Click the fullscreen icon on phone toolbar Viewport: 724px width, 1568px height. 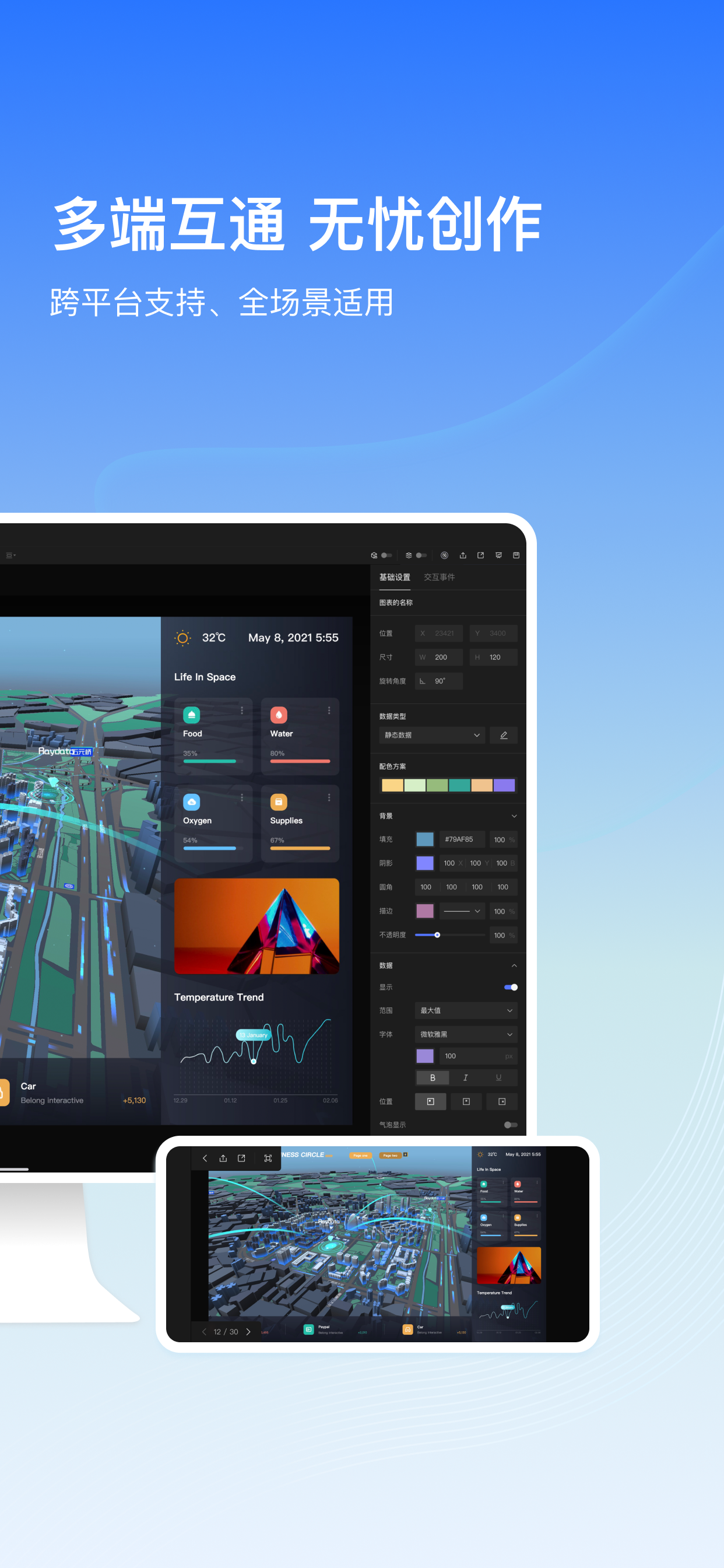coord(268,1158)
